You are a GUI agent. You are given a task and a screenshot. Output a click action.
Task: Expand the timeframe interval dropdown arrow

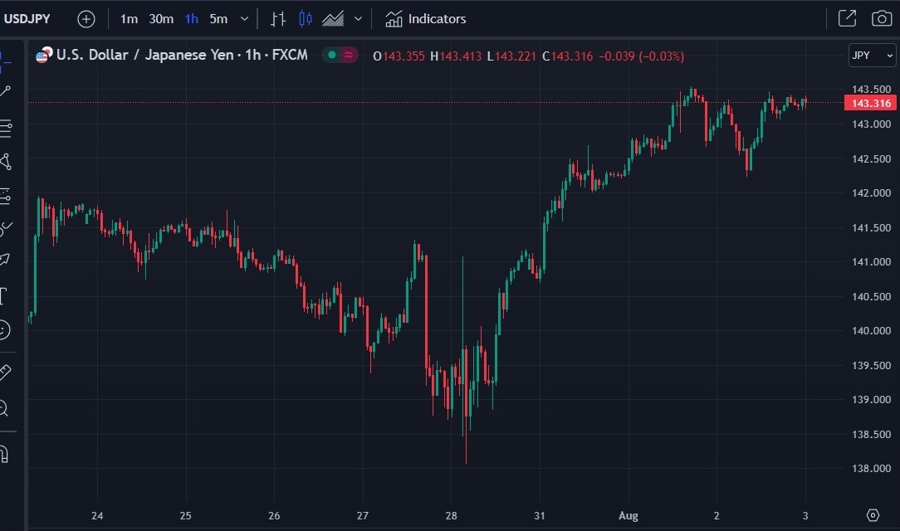point(245,19)
